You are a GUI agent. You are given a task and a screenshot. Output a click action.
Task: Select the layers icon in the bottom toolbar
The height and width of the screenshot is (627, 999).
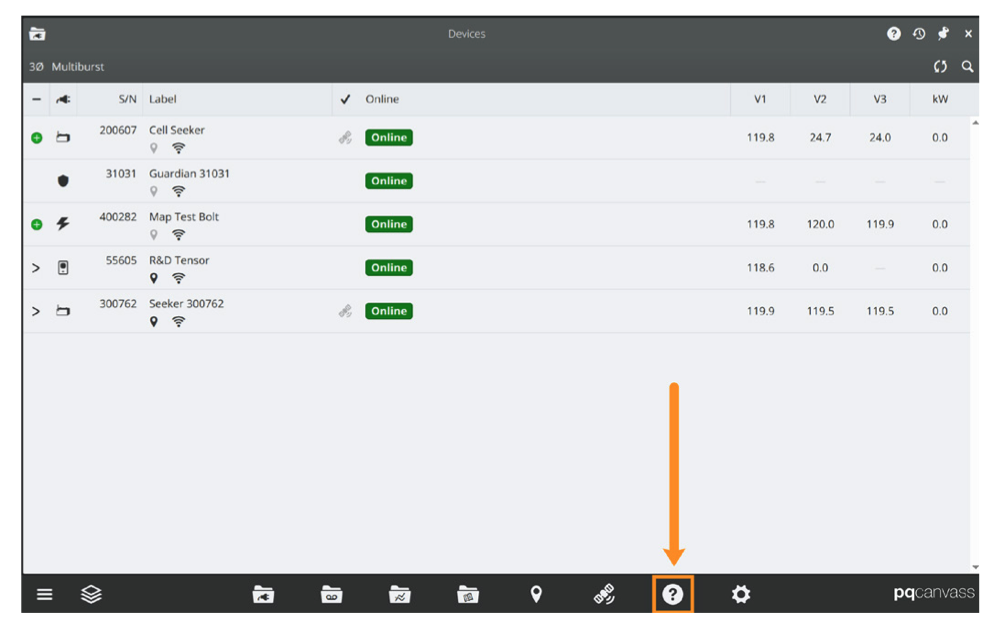91,594
